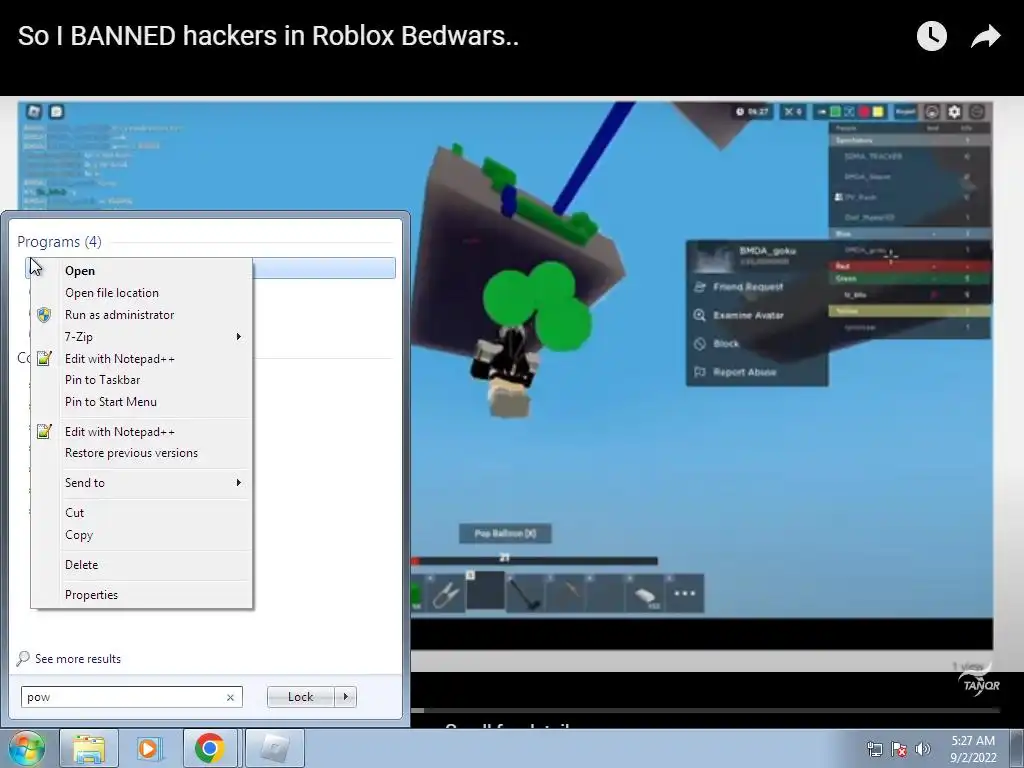Open the Roblox menu icon in video

click(x=34, y=112)
